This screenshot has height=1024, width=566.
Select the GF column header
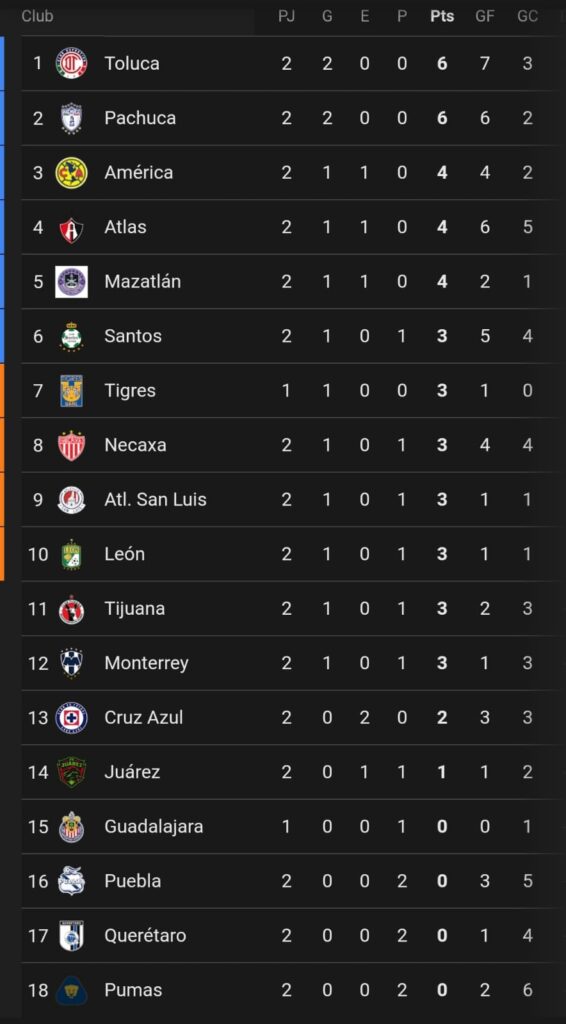click(484, 16)
